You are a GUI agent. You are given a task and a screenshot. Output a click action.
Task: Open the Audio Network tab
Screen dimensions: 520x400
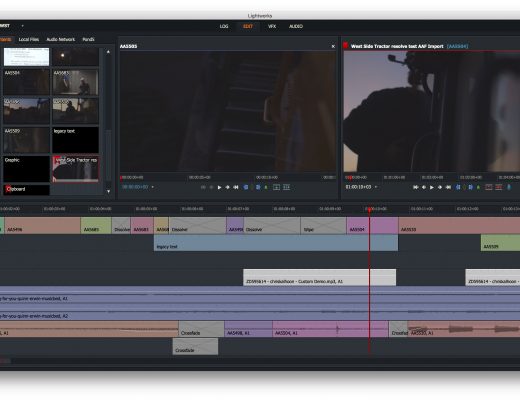pos(61,39)
